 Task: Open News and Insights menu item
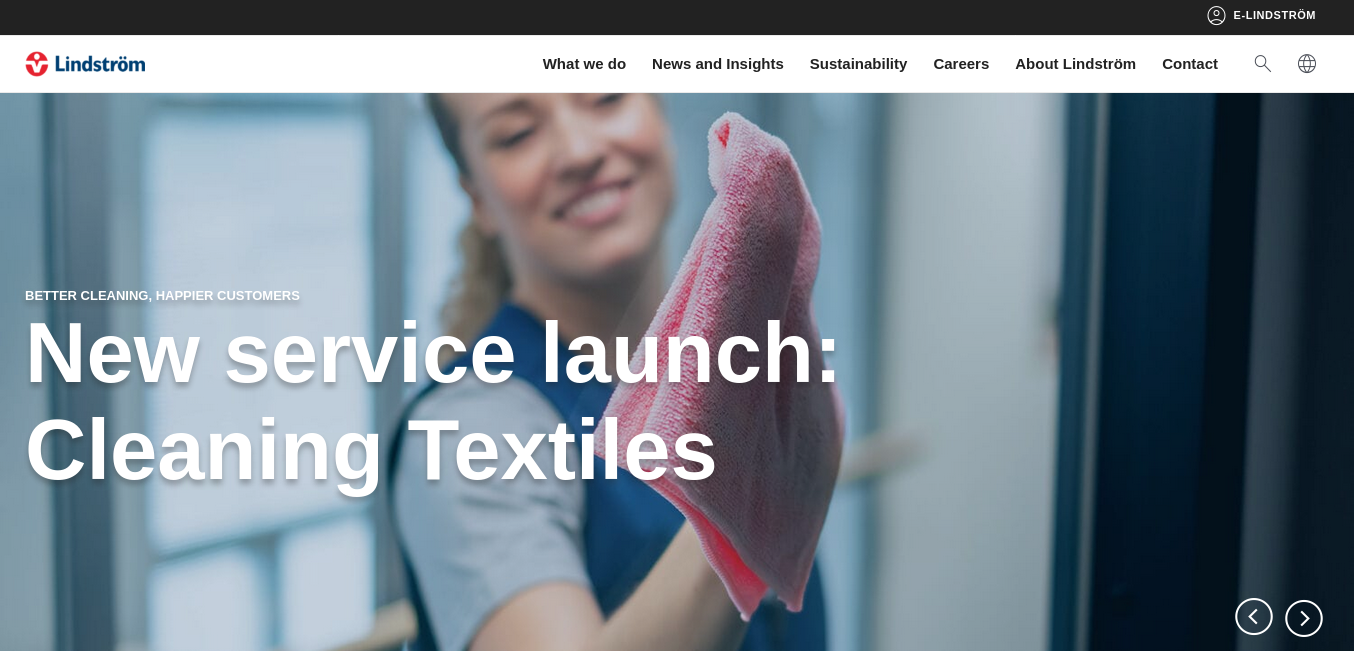coord(718,64)
